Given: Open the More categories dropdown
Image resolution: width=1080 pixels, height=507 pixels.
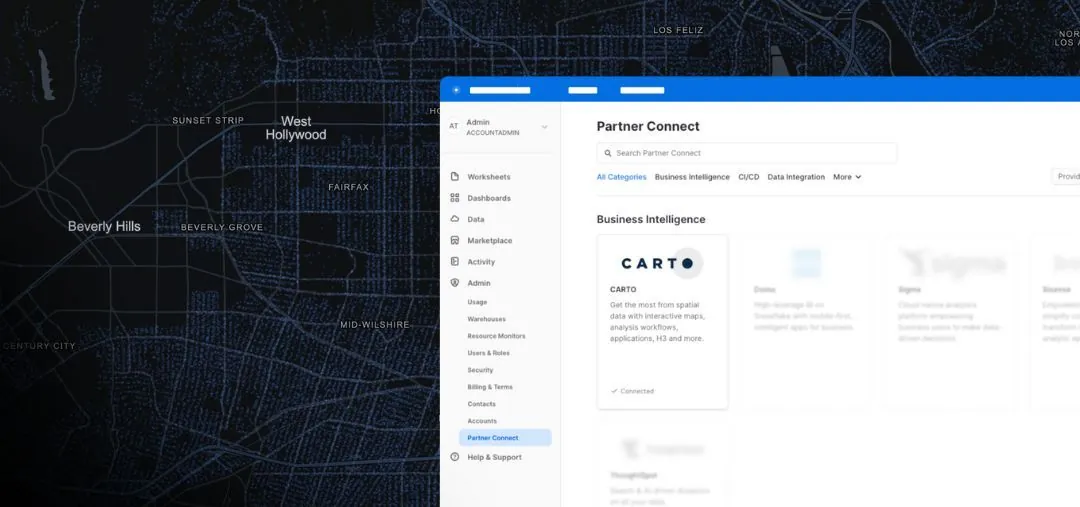Looking at the screenshot, I should [847, 177].
